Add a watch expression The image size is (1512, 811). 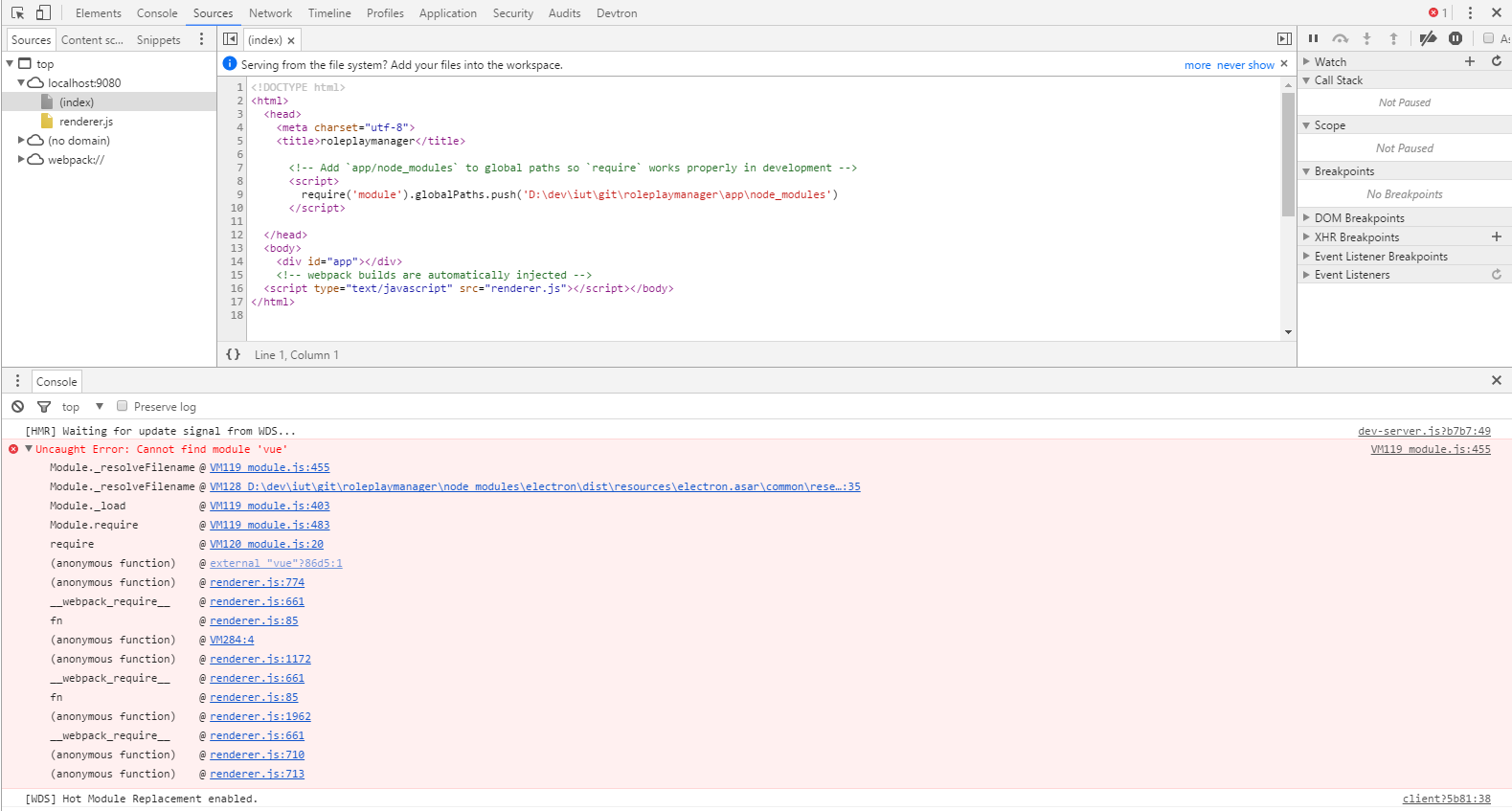pos(1470,61)
